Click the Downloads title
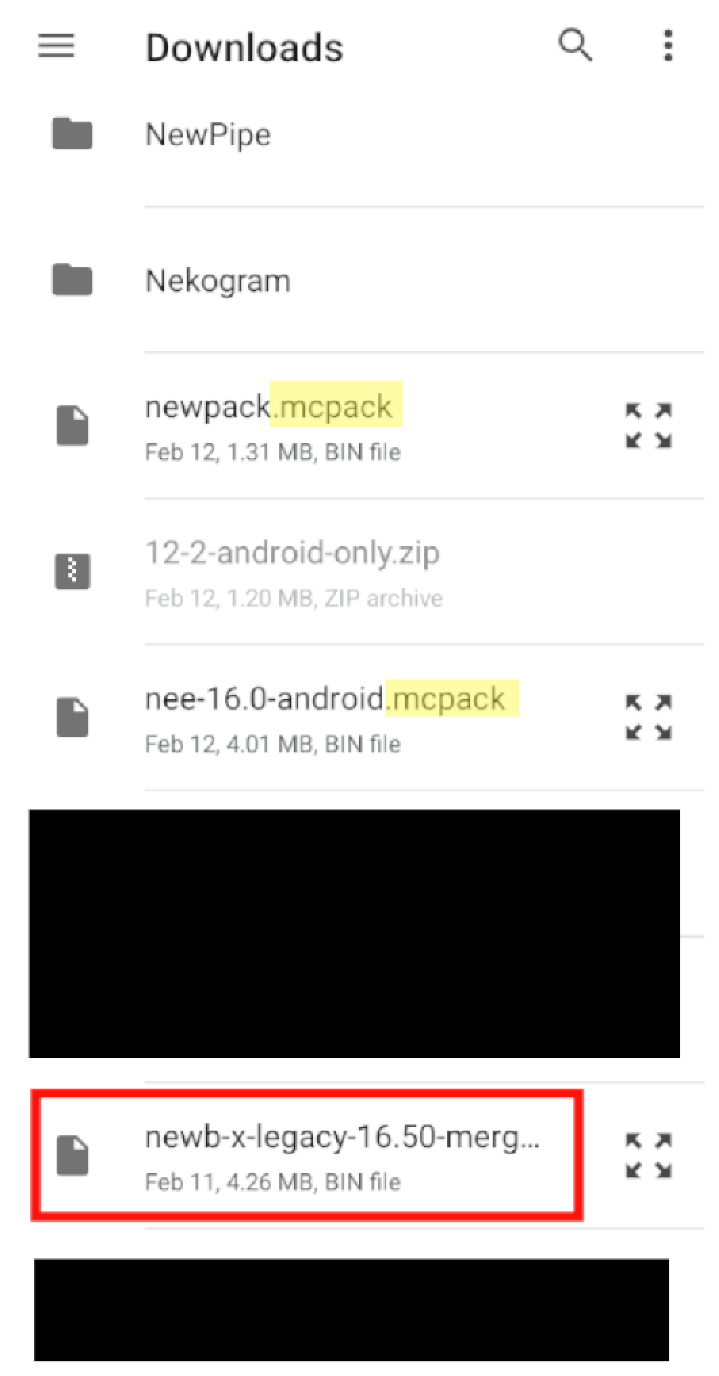The height and width of the screenshot is (1376, 719). 244,47
